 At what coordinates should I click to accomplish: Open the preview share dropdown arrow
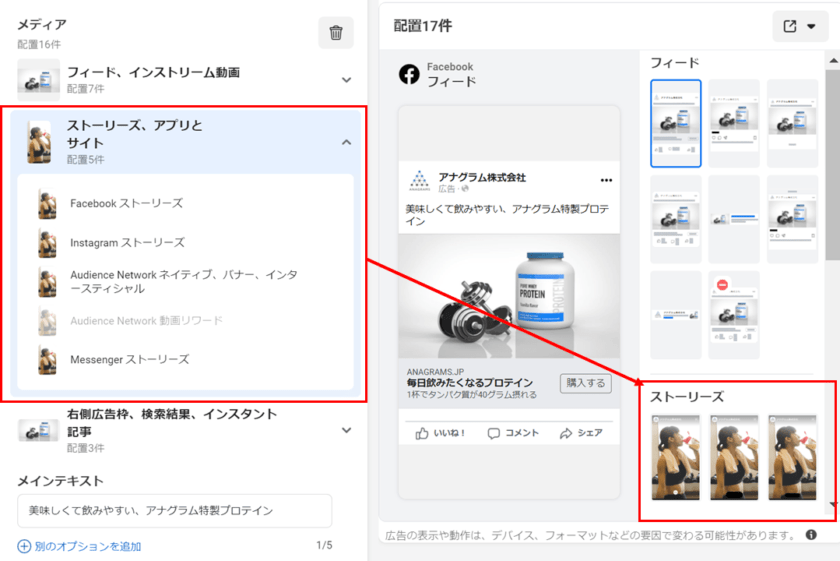(x=811, y=26)
